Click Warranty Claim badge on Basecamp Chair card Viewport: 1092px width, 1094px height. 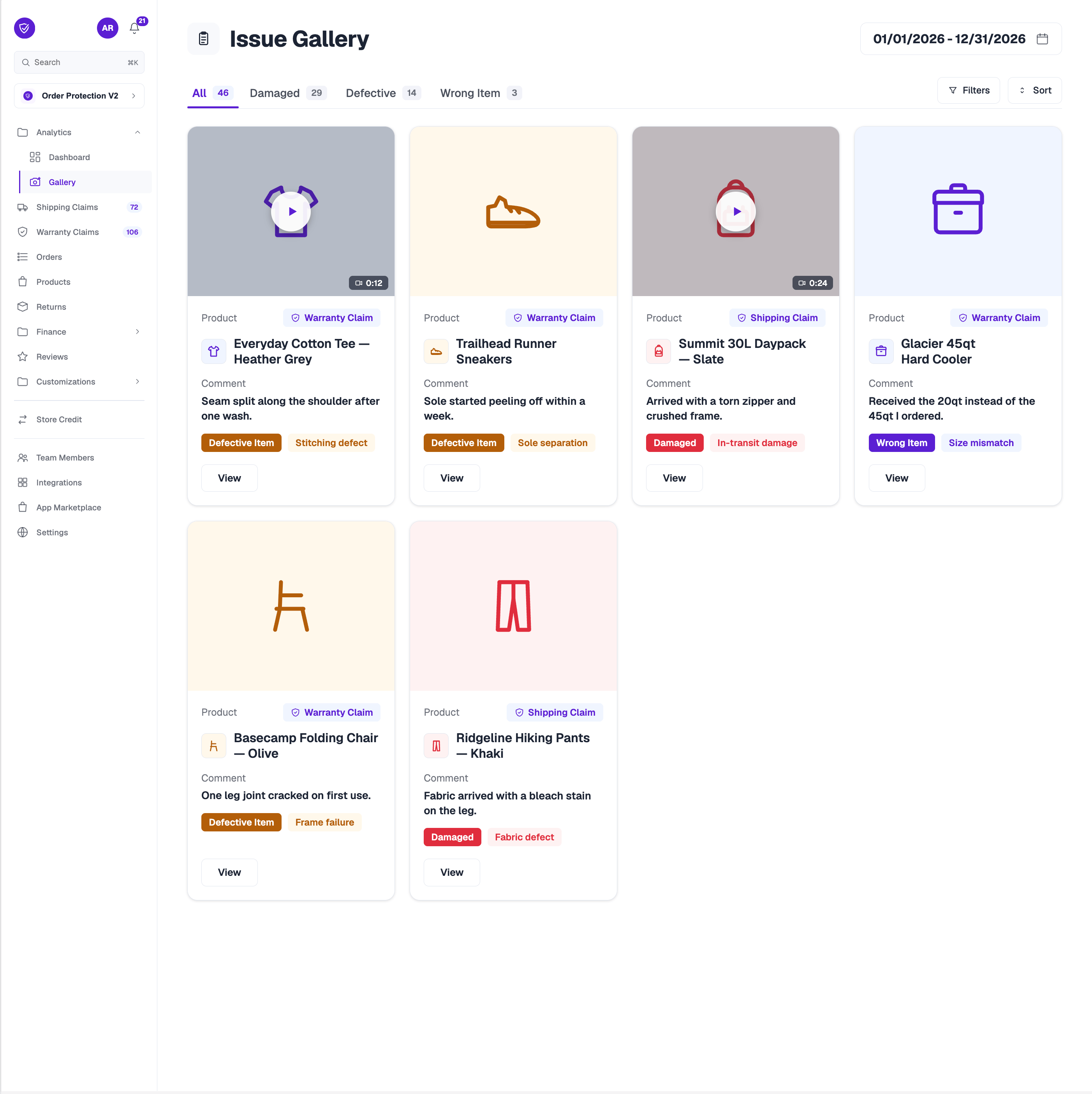[332, 712]
